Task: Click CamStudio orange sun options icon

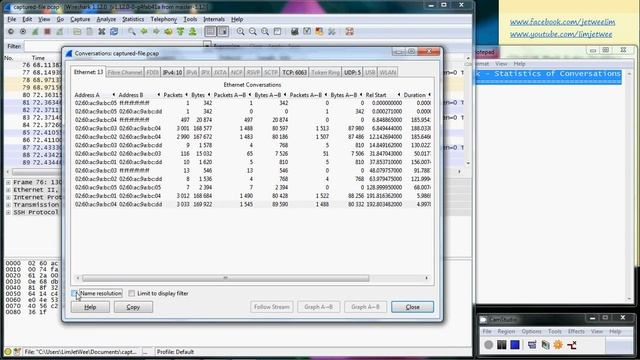Action: point(558,345)
